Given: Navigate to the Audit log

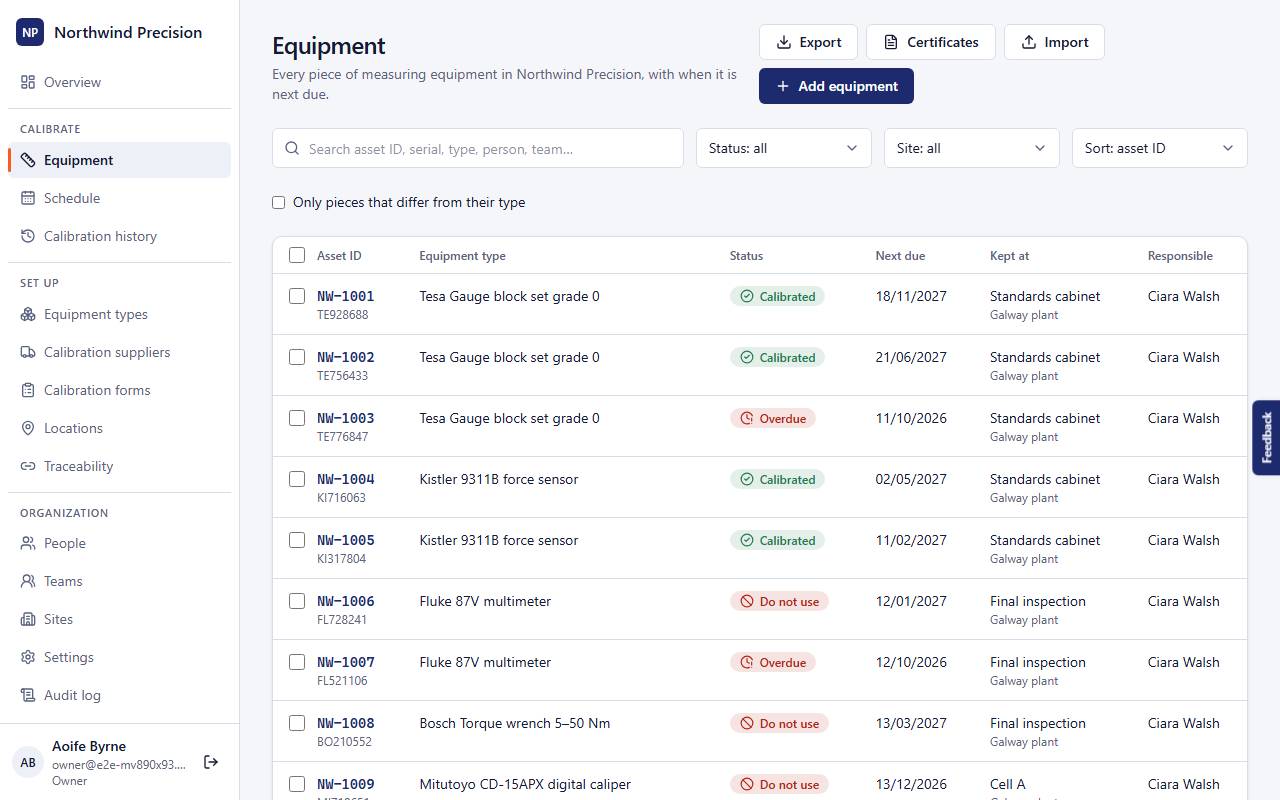Looking at the screenshot, I should coord(119,695).
